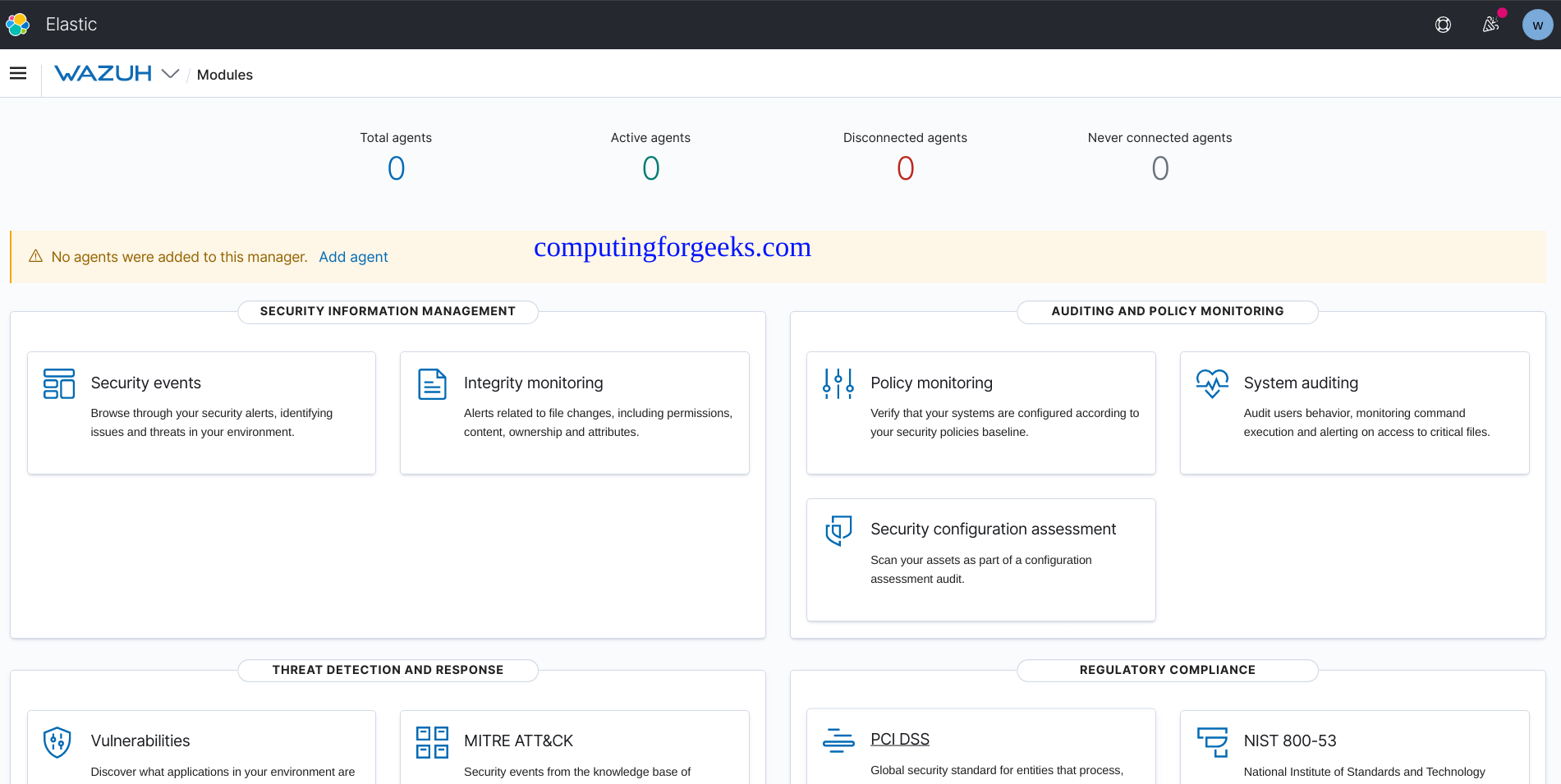Open the user avatar menu
The width and height of the screenshot is (1561, 784).
point(1537,24)
